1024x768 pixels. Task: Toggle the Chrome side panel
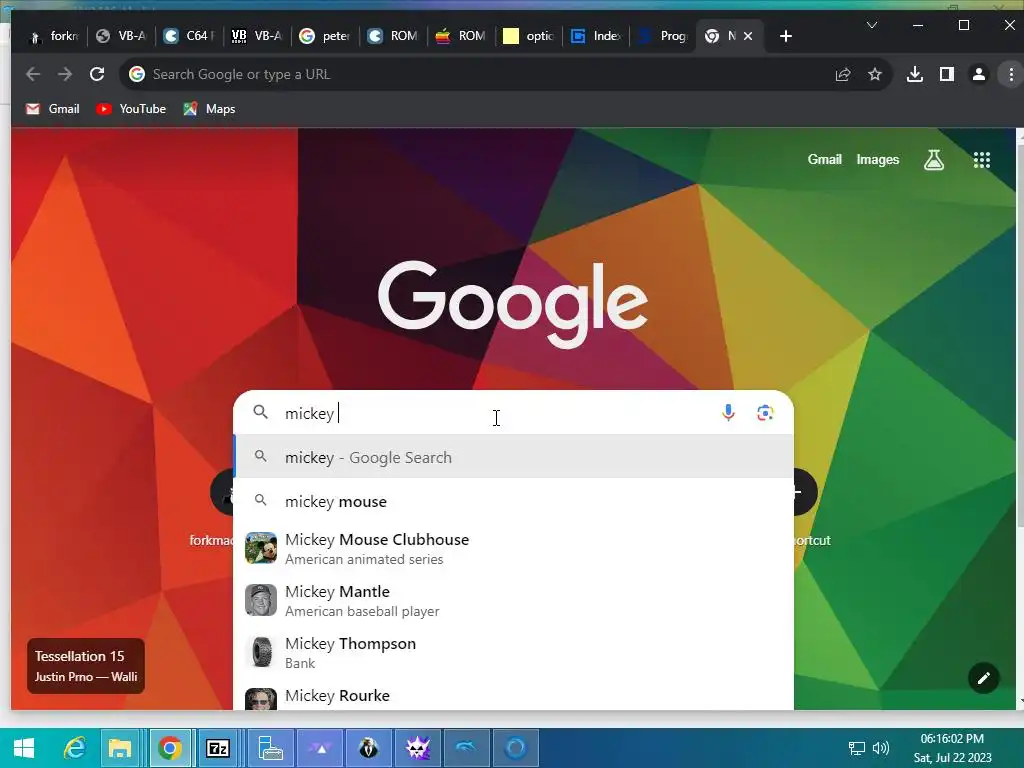(x=946, y=74)
